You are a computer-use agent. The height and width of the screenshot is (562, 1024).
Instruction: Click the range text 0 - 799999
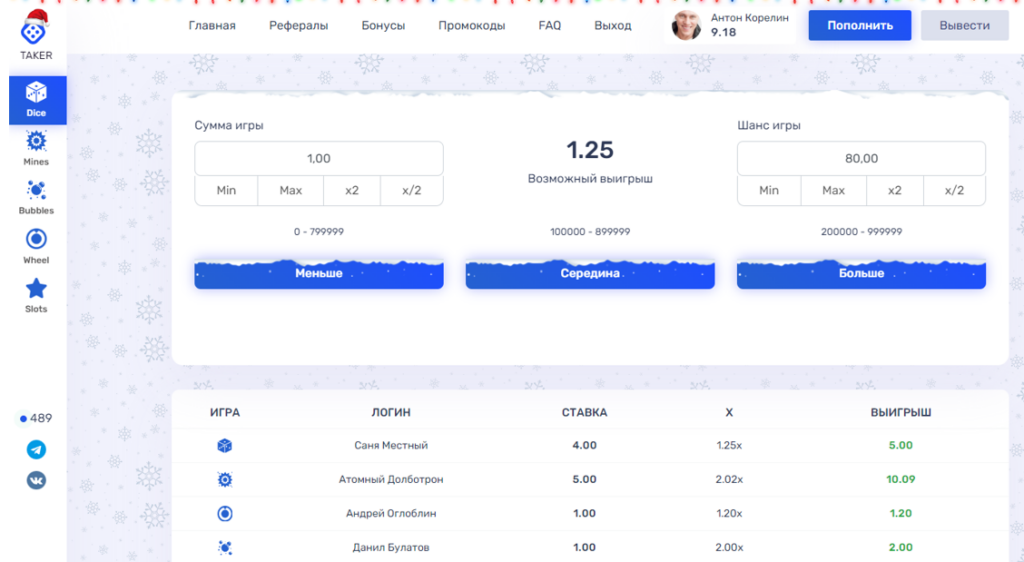pos(319,232)
